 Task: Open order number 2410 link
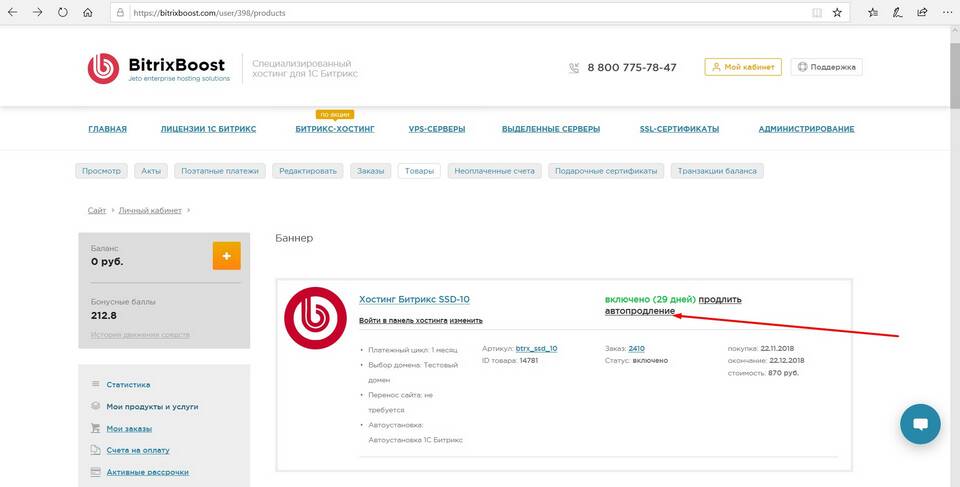click(637, 349)
